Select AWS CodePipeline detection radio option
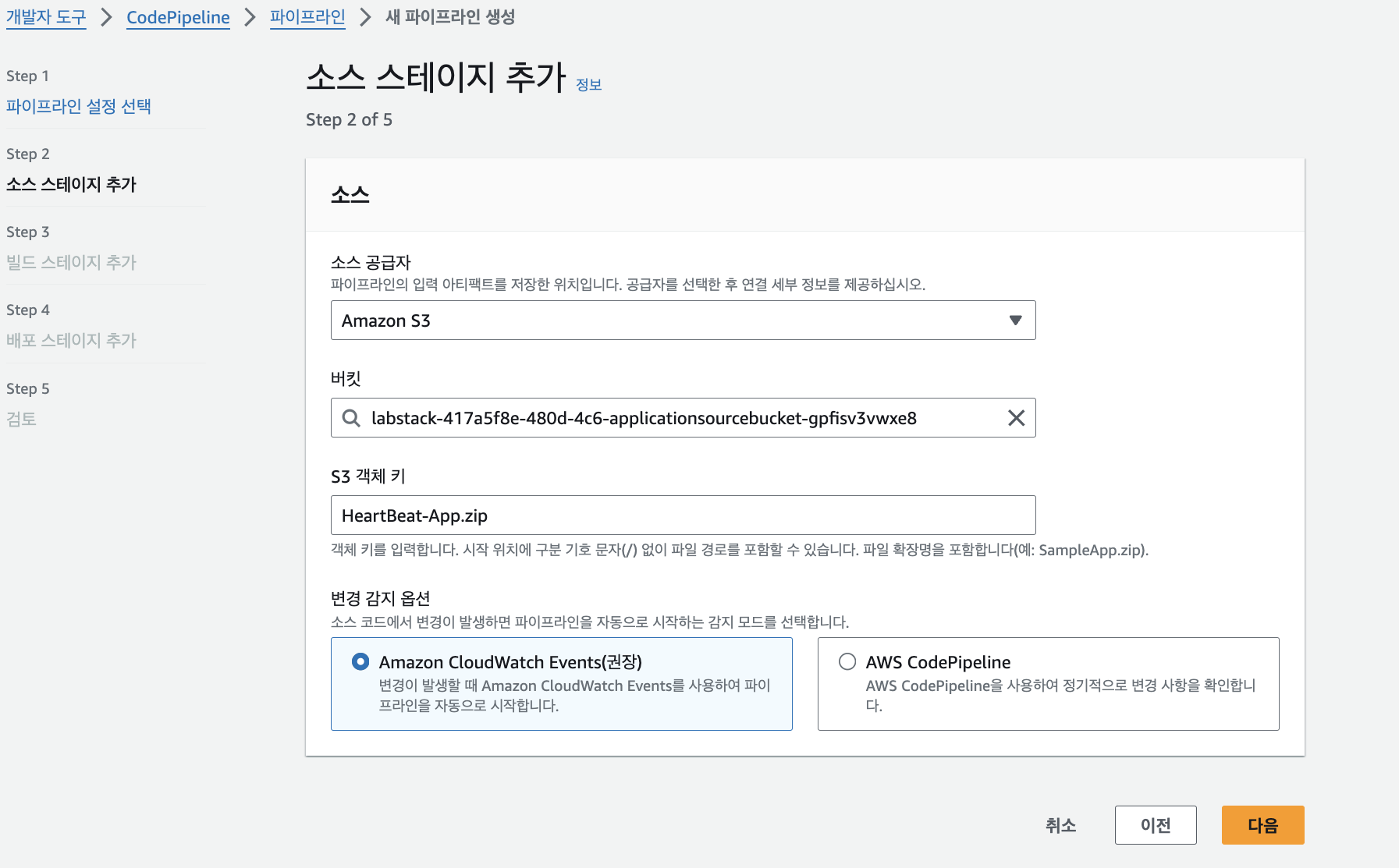This screenshot has height=868, width=1399. [847, 661]
